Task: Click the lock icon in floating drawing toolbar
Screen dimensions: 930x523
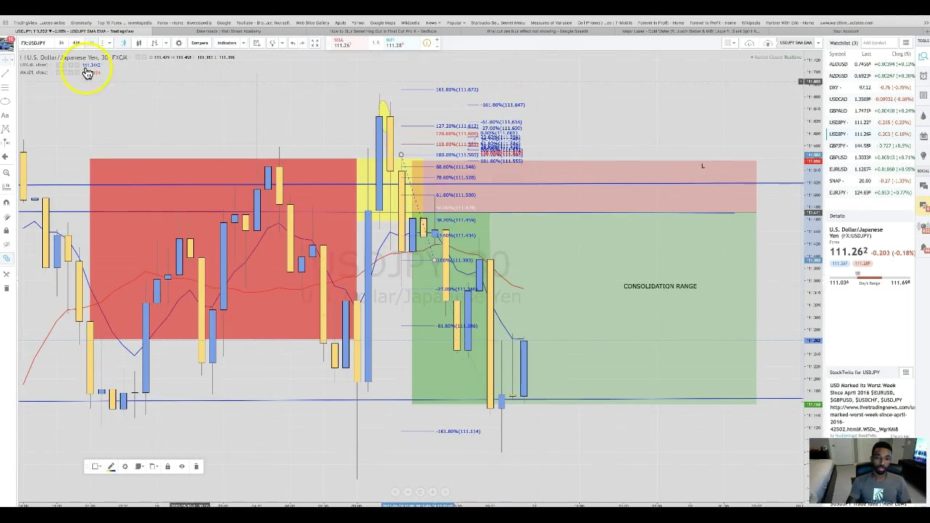Action: coord(167,466)
